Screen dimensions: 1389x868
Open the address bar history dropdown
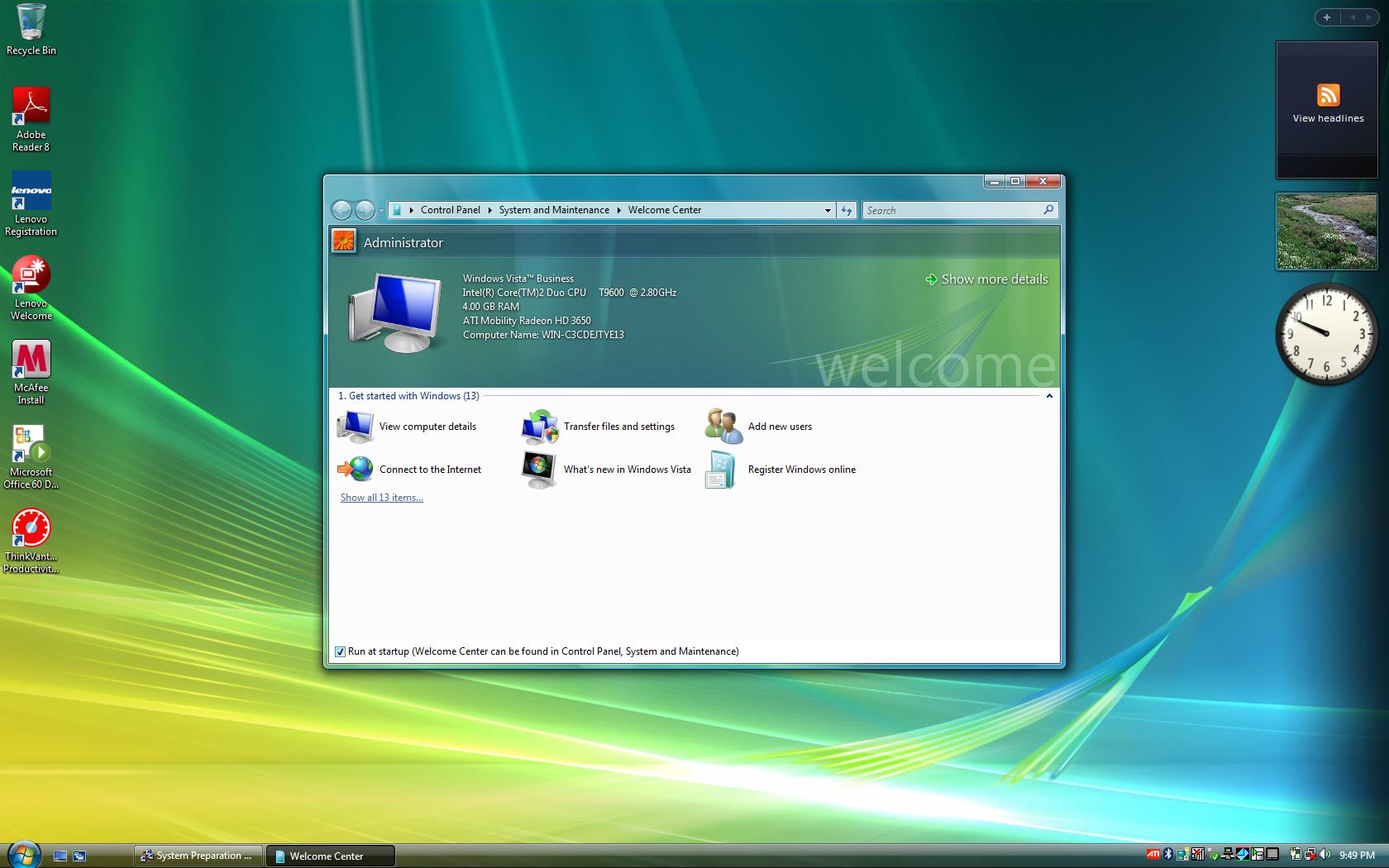point(828,210)
